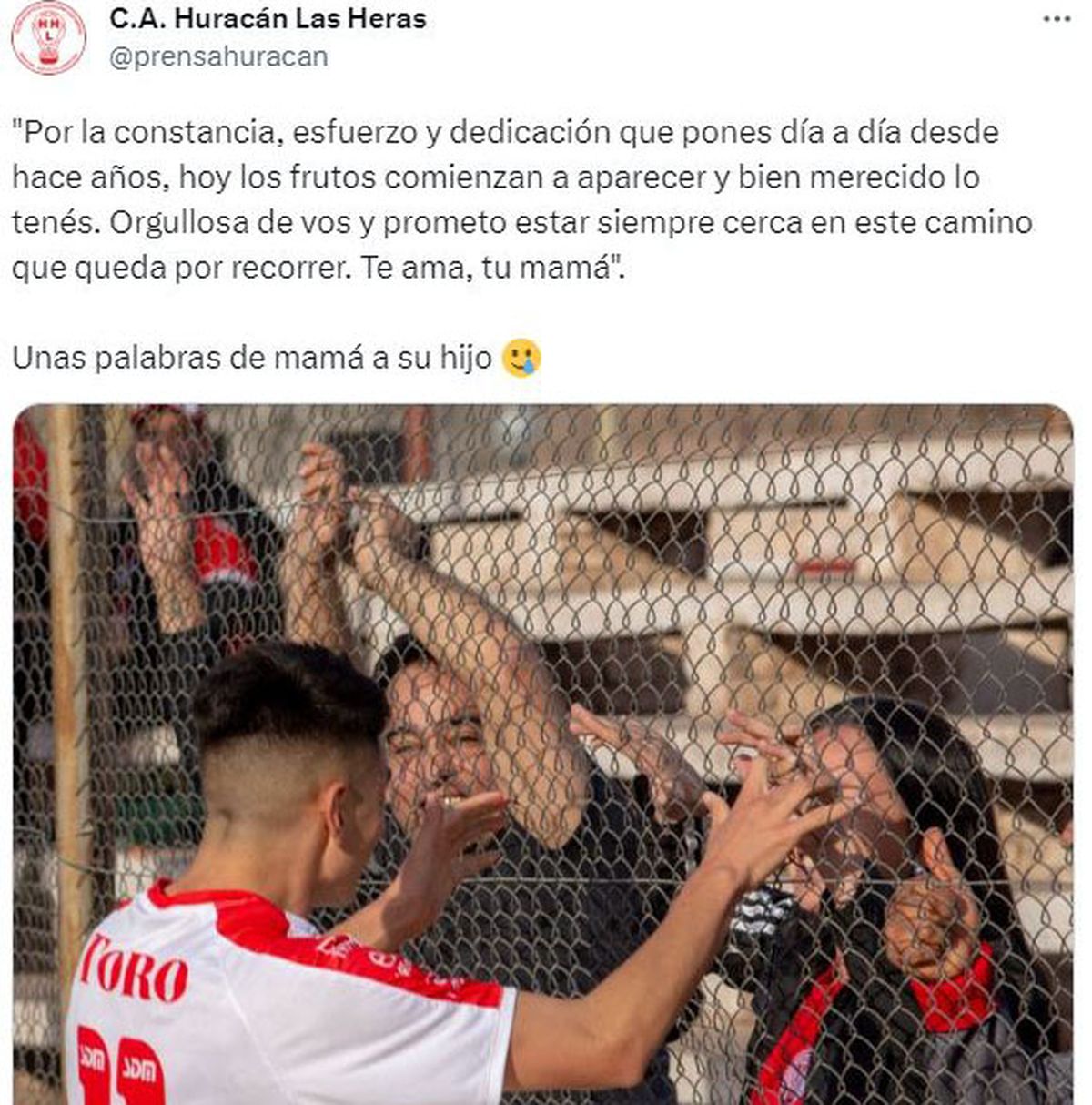Open the Huracán Las Heras profile avatar
Viewport: 1092px width, 1105px height.
click(48, 37)
